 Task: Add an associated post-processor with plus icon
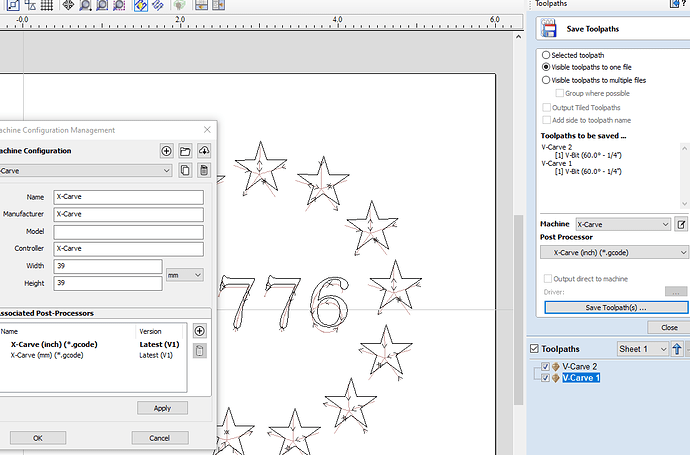[x=199, y=331]
